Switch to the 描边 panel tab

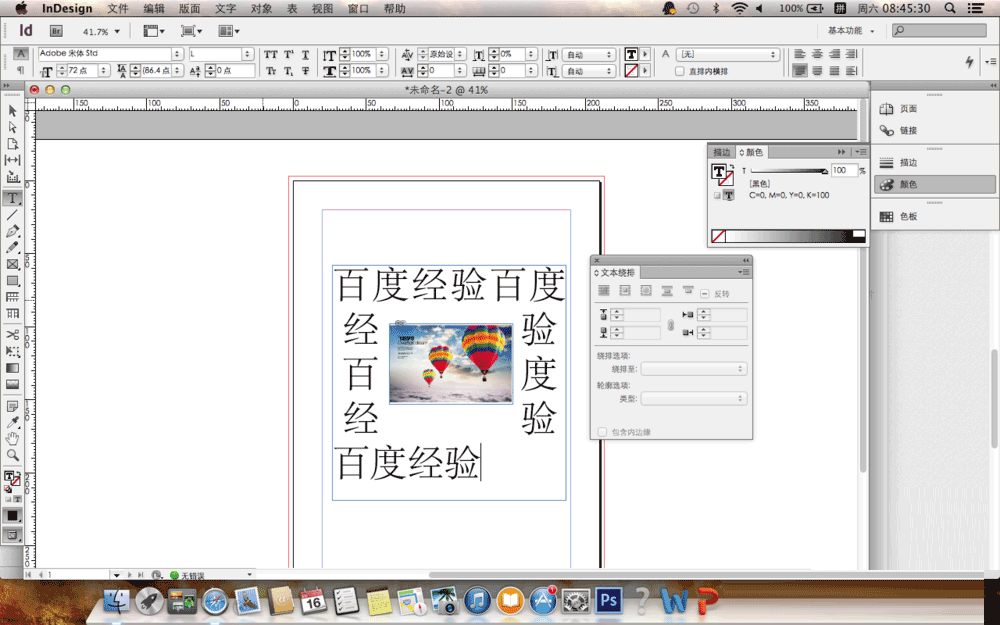tap(721, 152)
